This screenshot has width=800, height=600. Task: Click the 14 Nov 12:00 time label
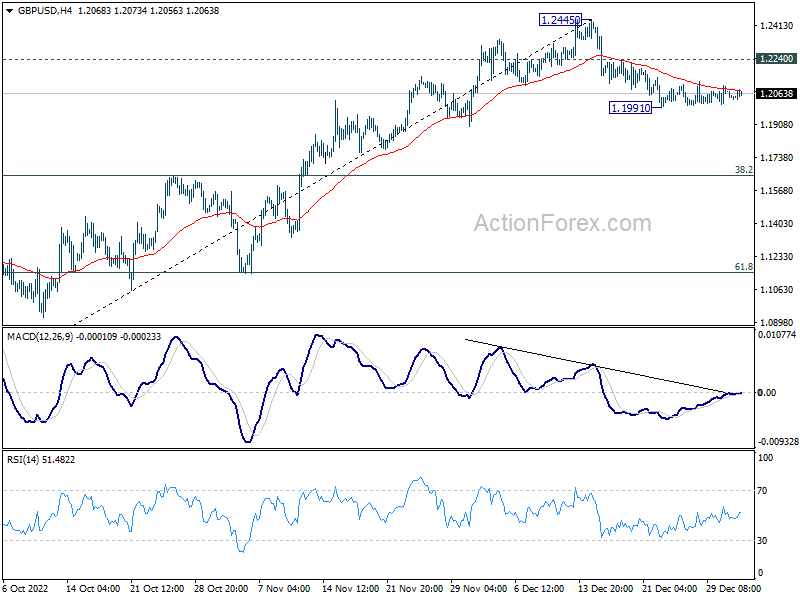point(350,588)
